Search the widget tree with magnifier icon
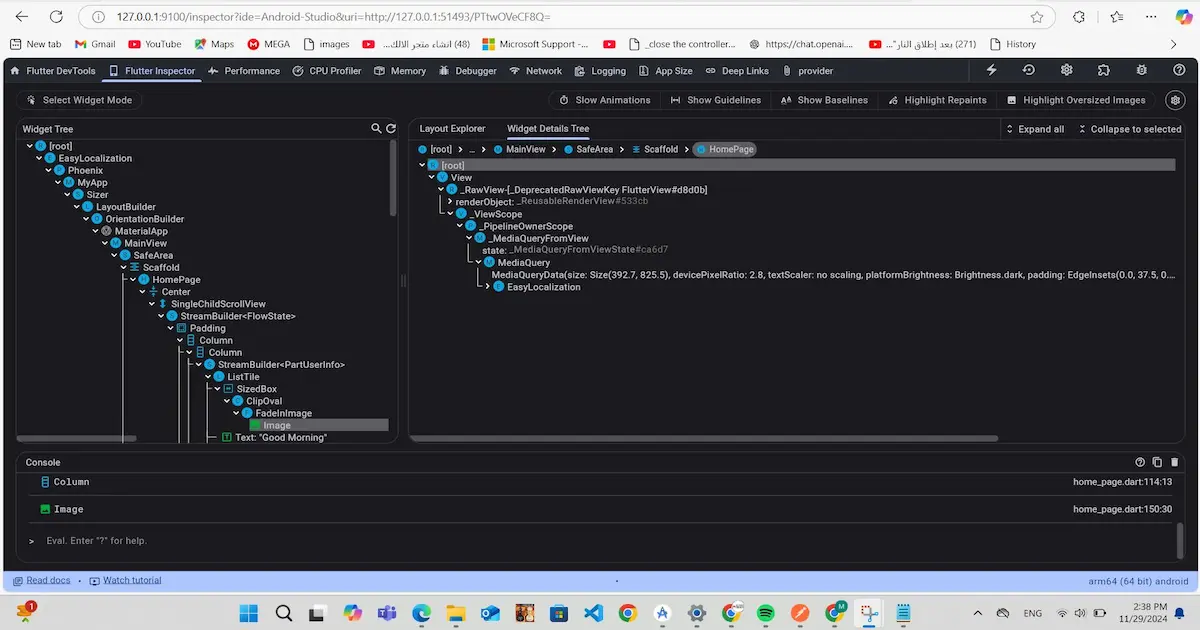Viewport: 1200px width, 630px height. (x=376, y=129)
